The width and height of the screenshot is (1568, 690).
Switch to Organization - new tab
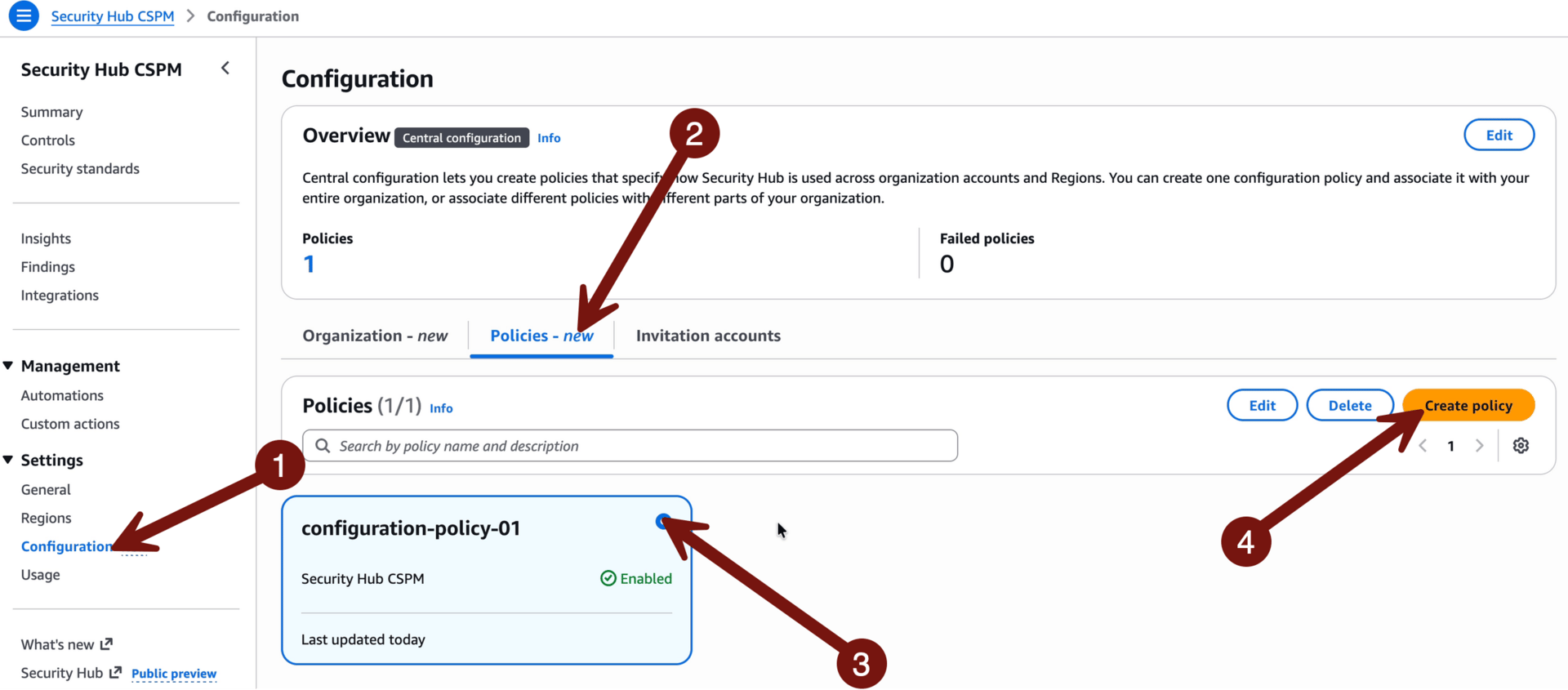pos(375,336)
